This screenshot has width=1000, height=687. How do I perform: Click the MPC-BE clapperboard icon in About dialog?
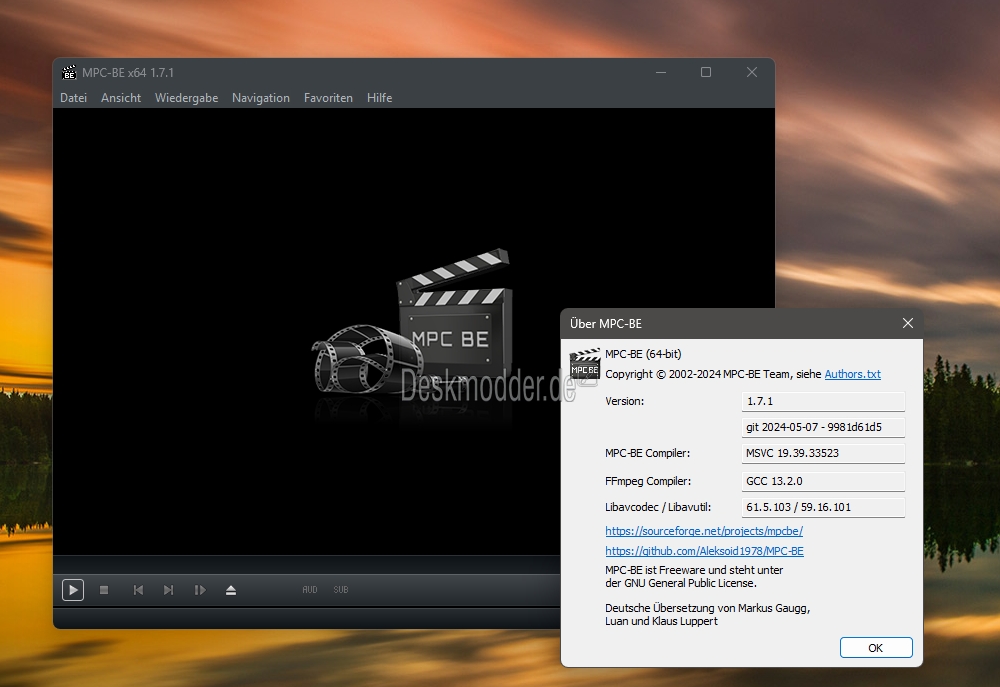point(584,364)
